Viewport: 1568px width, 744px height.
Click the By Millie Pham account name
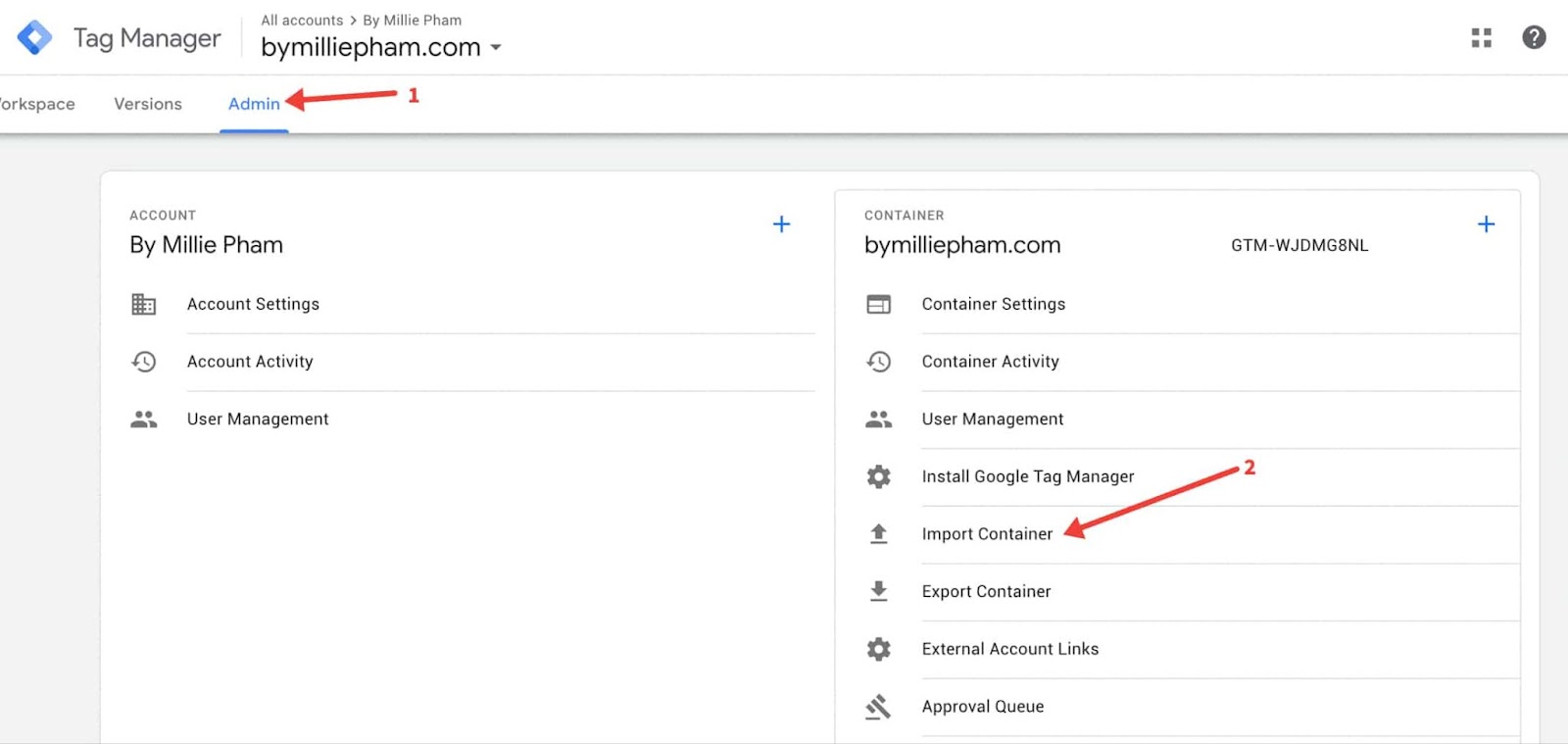pyautogui.click(x=206, y=245)
